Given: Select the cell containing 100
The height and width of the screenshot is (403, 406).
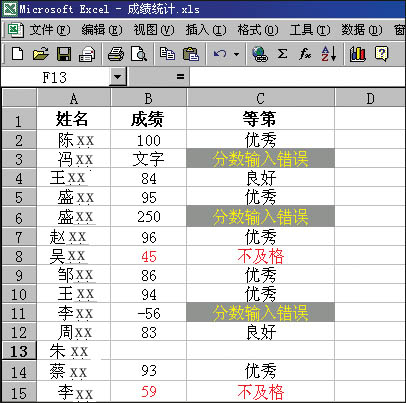Looking at the screenshot, I should tap(148, 140).
